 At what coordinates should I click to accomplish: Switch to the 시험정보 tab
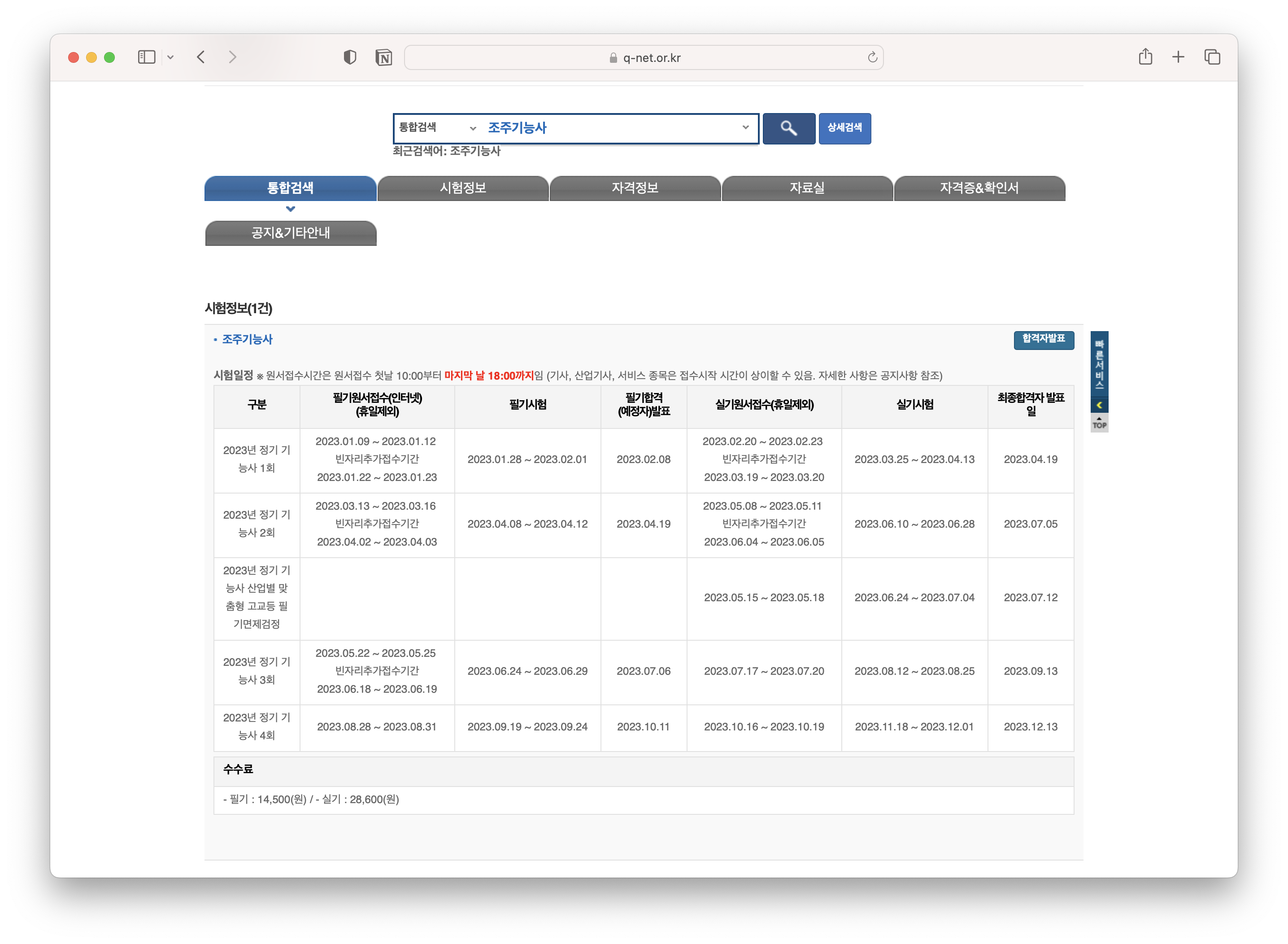(463, 188)
